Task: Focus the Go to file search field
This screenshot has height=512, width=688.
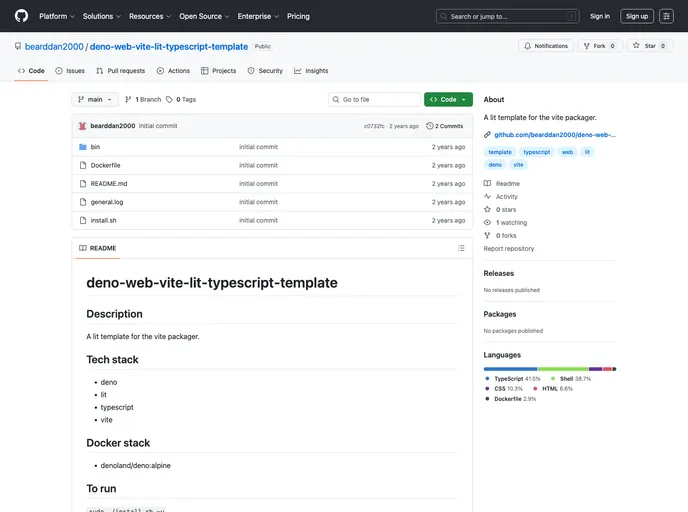Action: tap(375, 100)
